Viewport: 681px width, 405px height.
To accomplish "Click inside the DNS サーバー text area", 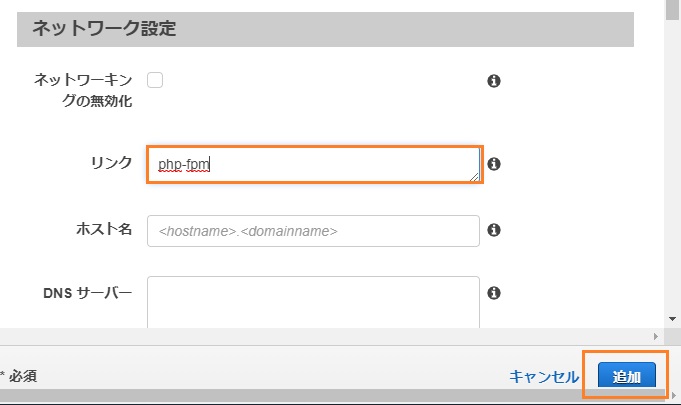I will click(x=313, y=302).
